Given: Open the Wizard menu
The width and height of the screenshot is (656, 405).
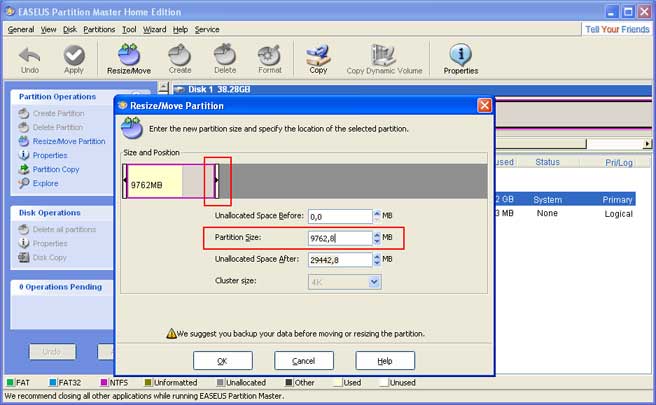Looking at the screenshot, I should 154,29.
